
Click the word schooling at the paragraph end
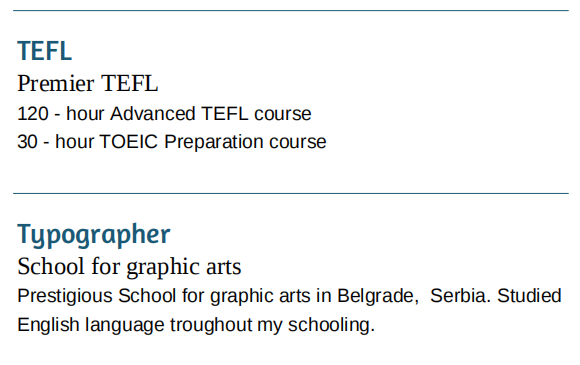coord(331,325)
